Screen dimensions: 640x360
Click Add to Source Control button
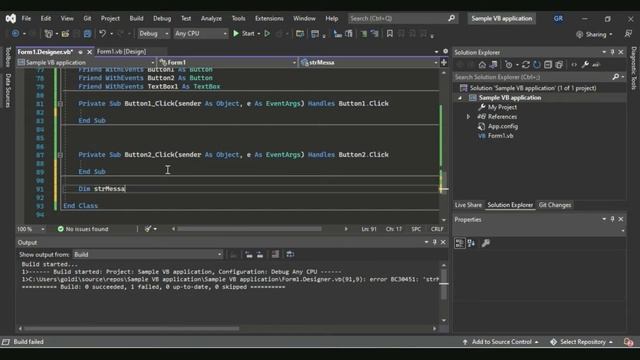[500, 342]
